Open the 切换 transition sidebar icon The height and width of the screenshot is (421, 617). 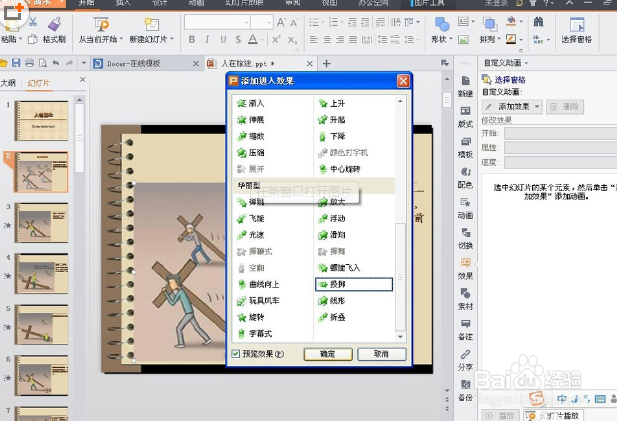[x=466, y=233]
